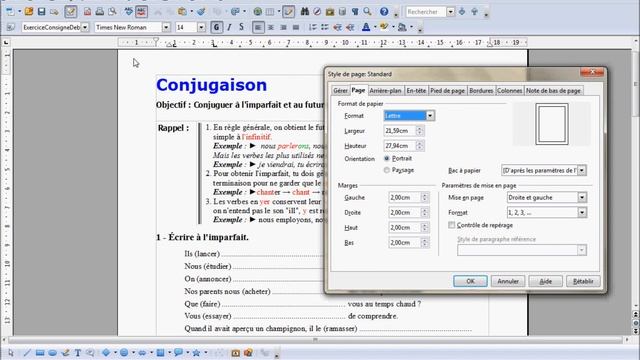
Task: Save the document with the floppy icon
Action: [41, 11]
